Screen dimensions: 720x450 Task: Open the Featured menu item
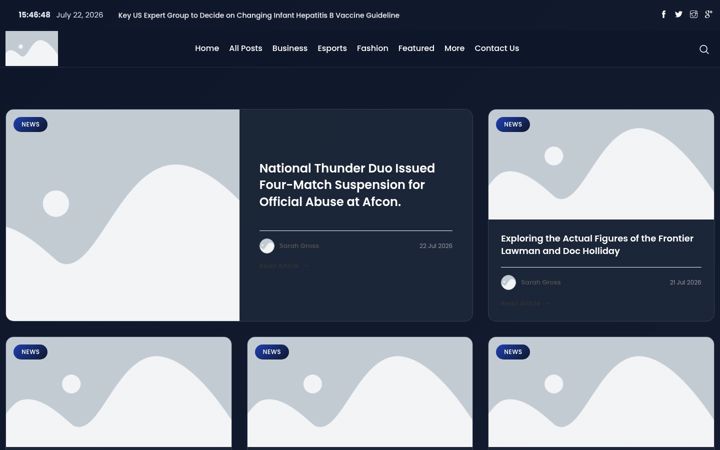pyautogui.click(x=416, y=48)
